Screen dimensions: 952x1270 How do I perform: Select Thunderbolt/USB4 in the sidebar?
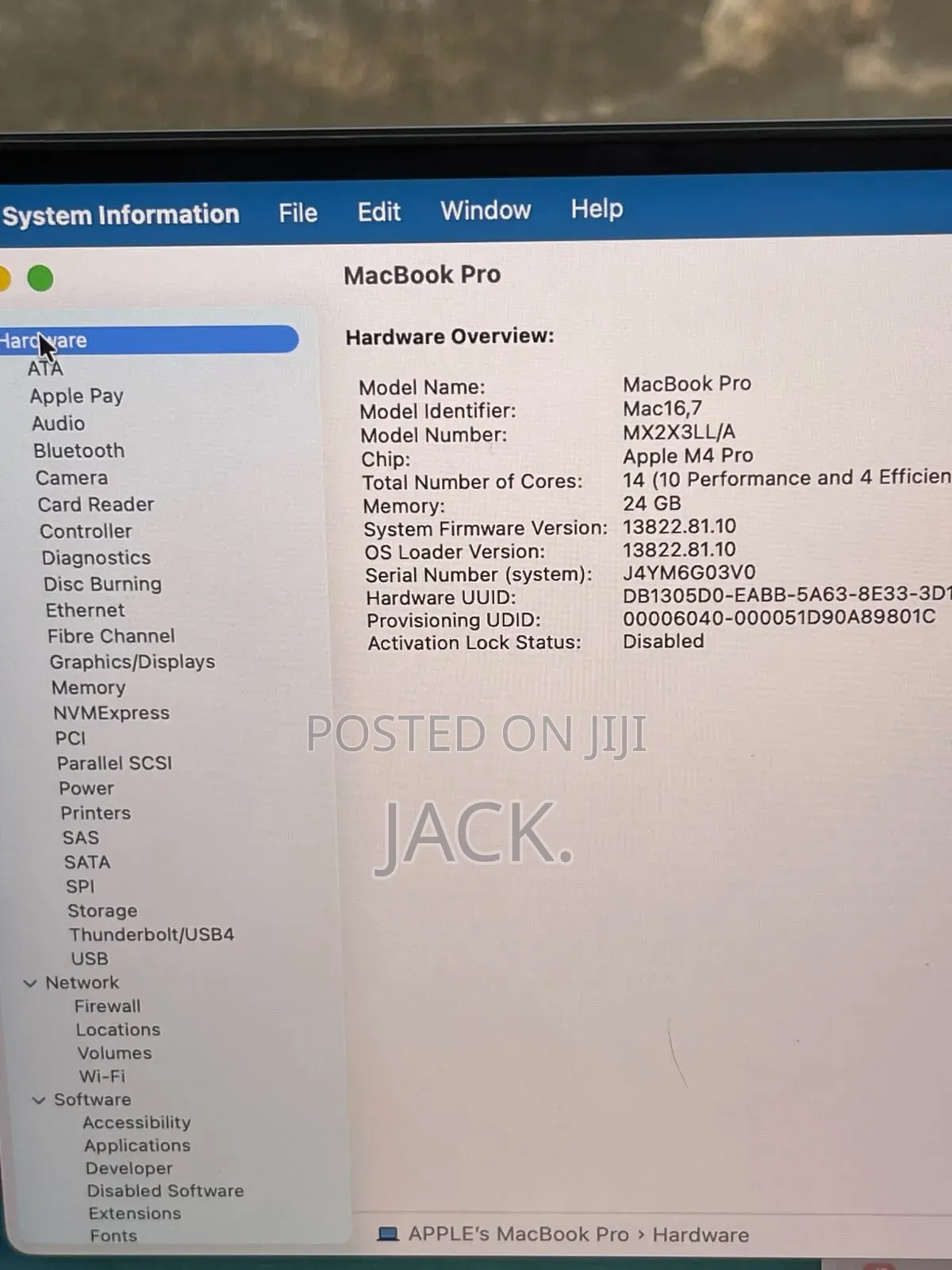[x=152, y=934]
